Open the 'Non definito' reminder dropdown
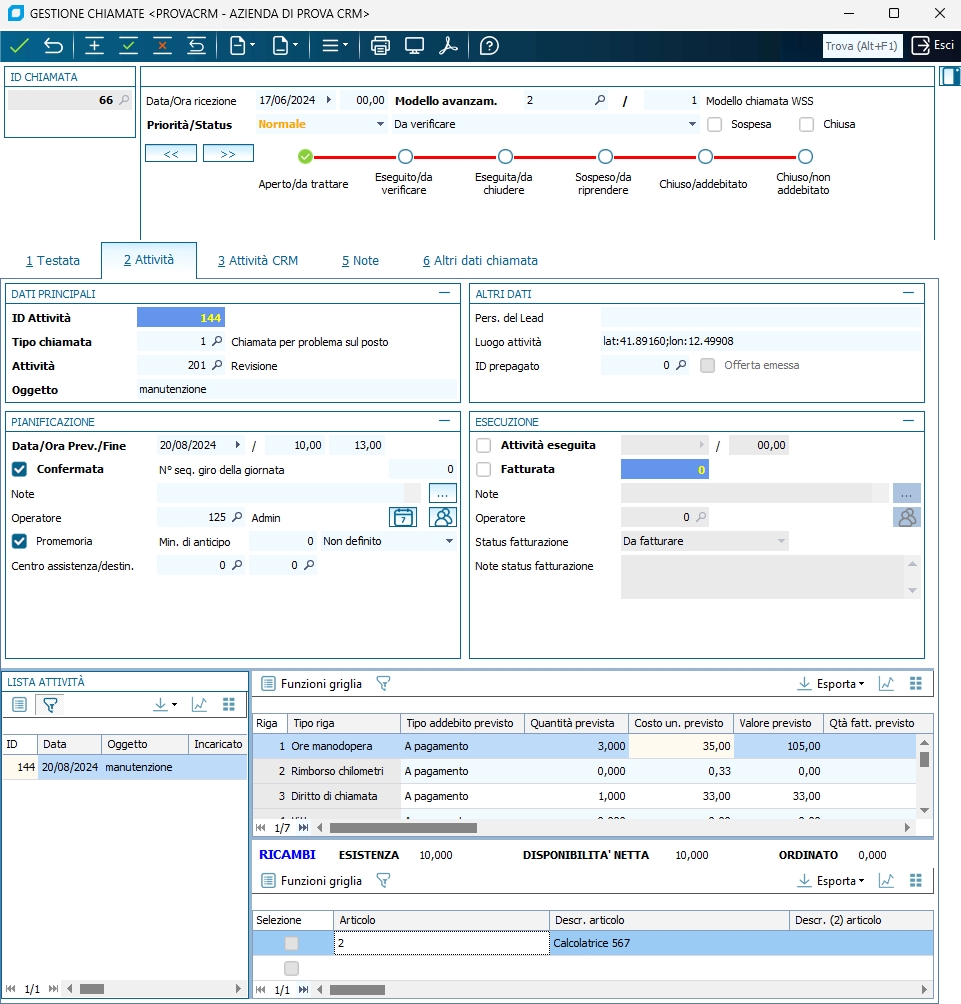961x1004 pixels. point(449,541)
